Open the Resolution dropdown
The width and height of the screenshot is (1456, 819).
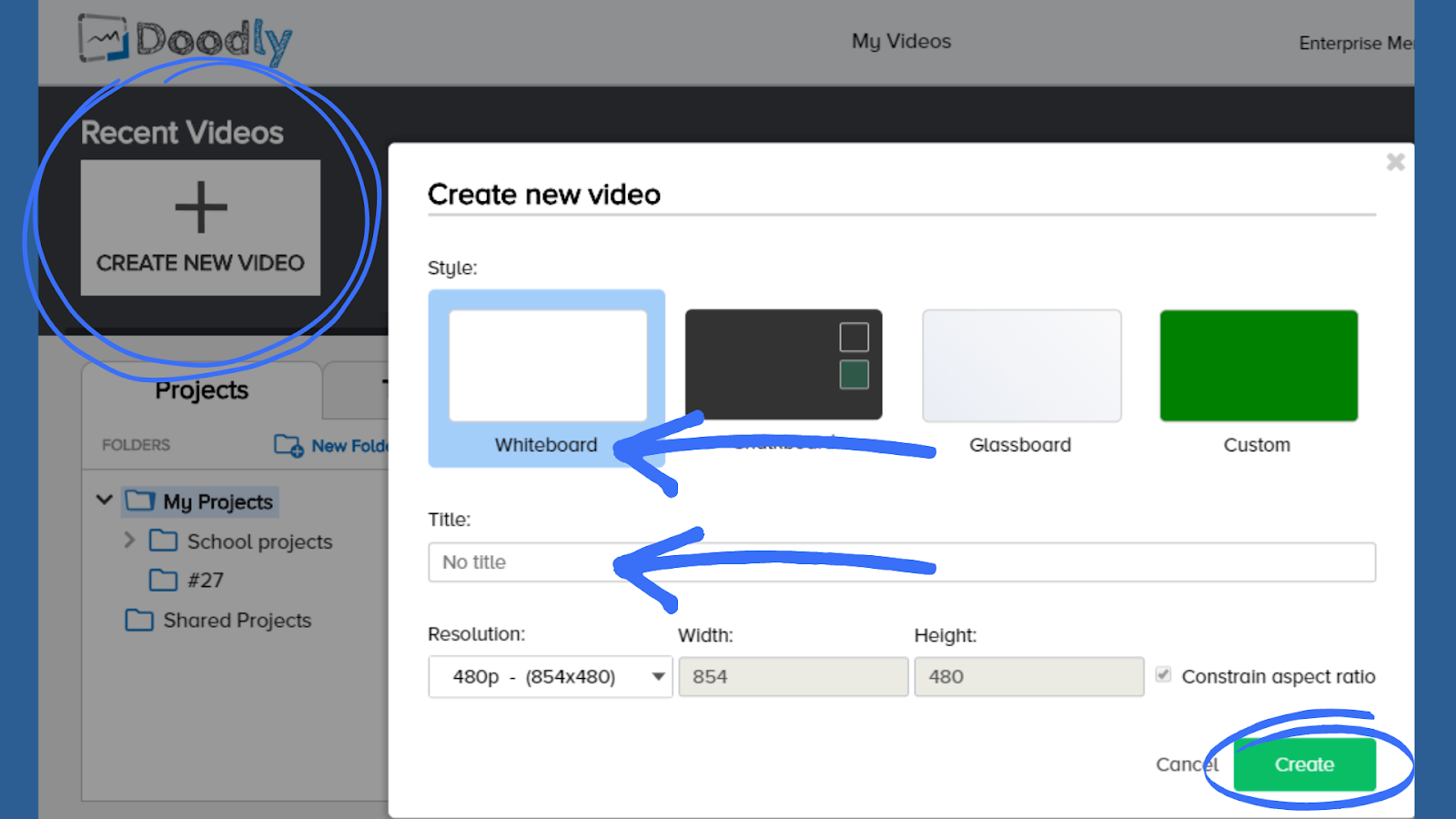(551, 677)
